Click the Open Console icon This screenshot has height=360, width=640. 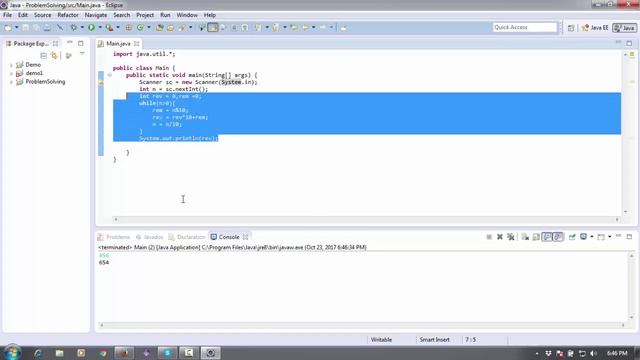coord(601,237)
